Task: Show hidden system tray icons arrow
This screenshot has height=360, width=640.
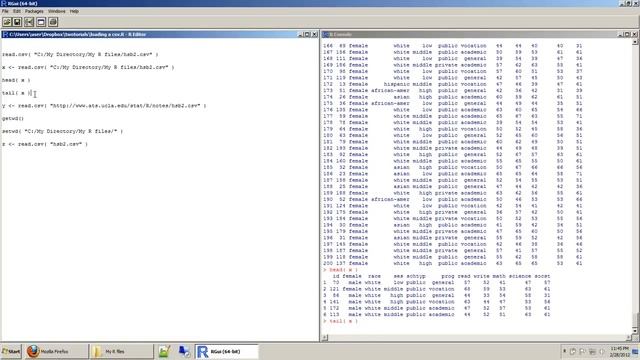Action: pyautogui.click(x=564, y=351)
